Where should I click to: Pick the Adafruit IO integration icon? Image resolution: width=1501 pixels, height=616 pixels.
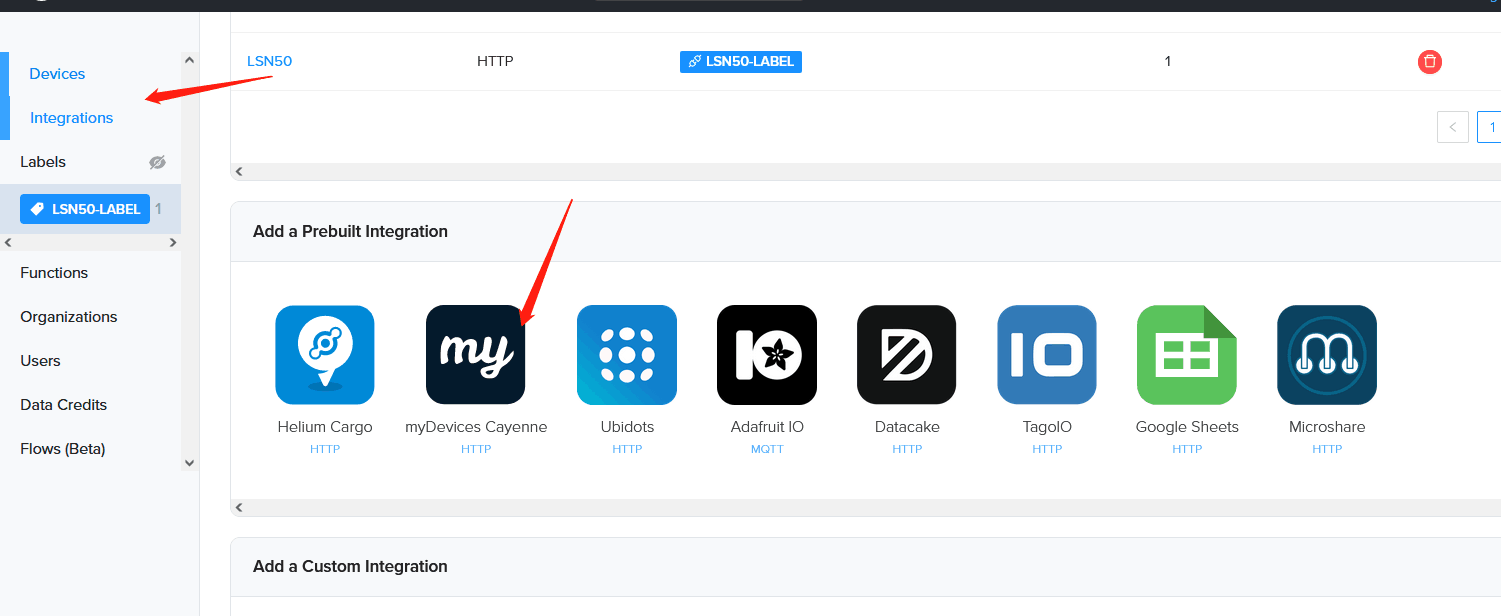coord(767,355)
